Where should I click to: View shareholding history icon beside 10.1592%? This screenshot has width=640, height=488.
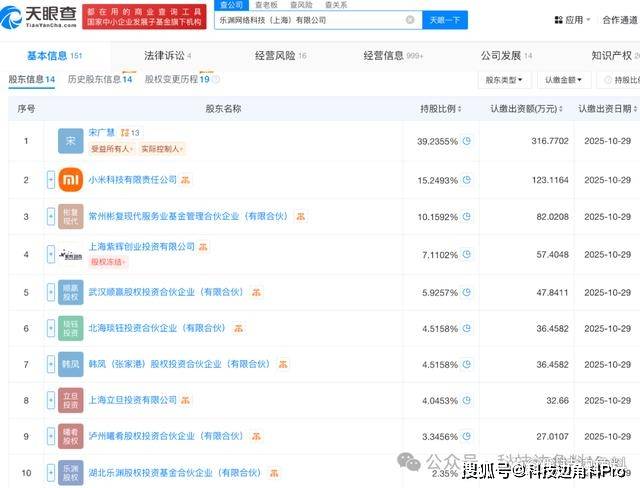pyautogui.click(x=467, y=216)
